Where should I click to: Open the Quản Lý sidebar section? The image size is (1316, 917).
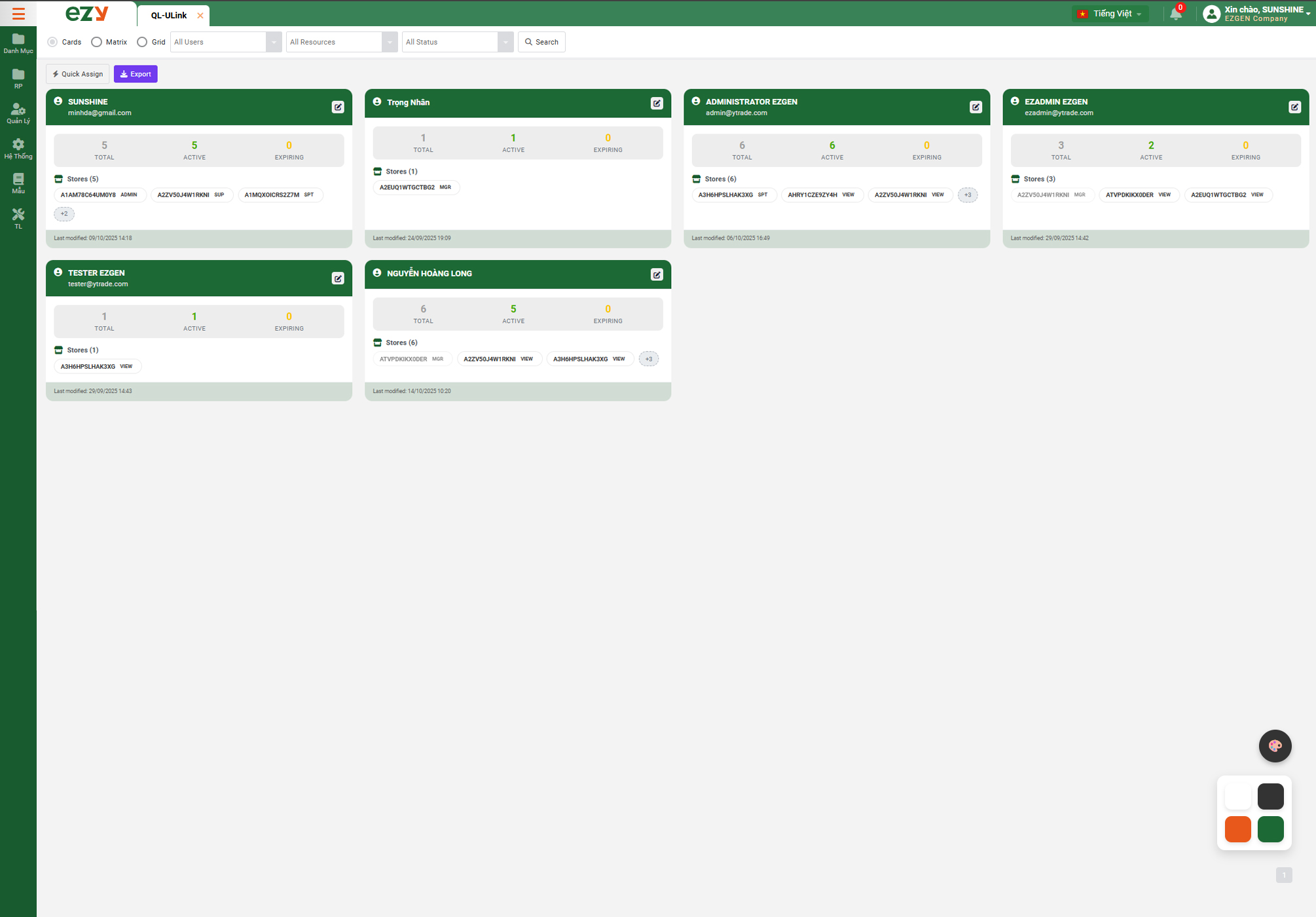pyautogui.click(x=18, y=113)
